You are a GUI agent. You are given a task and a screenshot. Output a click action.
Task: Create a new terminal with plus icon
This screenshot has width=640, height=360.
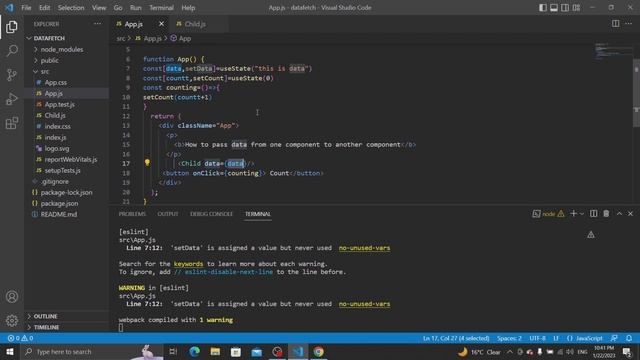pyautogui.click(x=573, y=213)
